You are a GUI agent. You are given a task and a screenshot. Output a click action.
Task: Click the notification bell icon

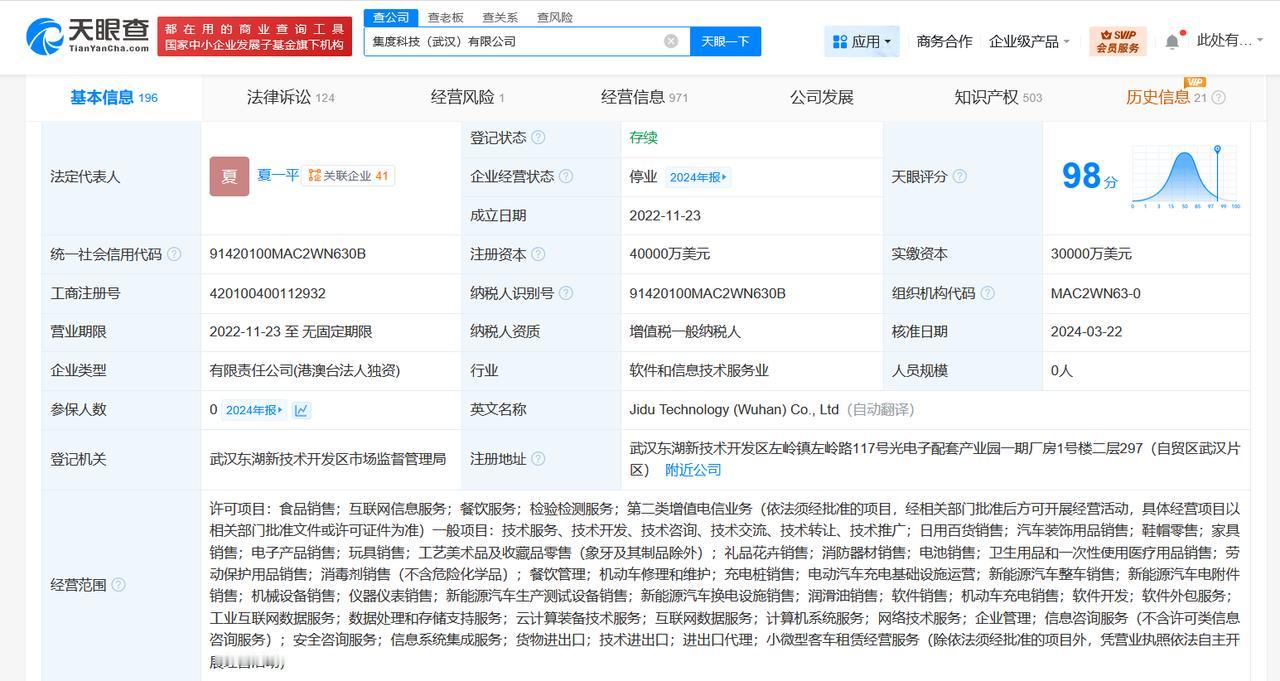1172,42
